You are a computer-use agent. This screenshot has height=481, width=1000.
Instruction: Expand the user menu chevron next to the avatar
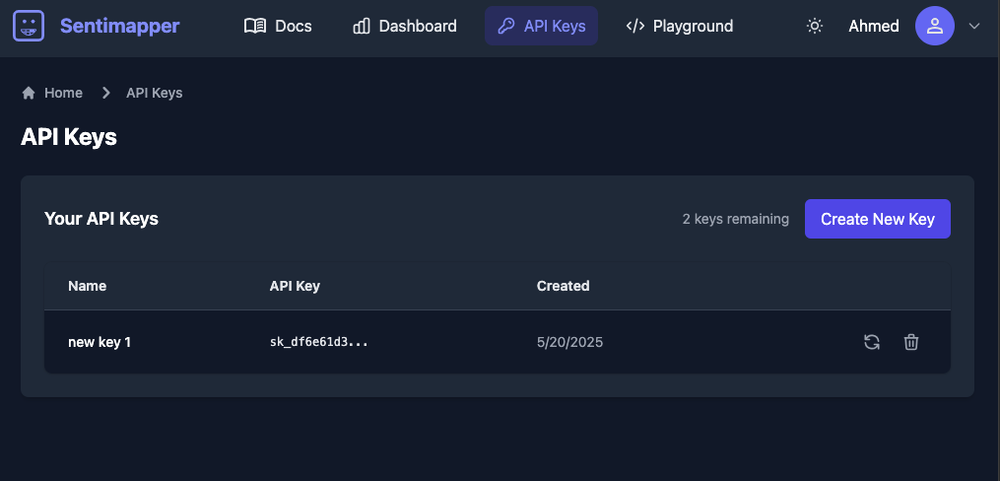click(x=974, y=26)
